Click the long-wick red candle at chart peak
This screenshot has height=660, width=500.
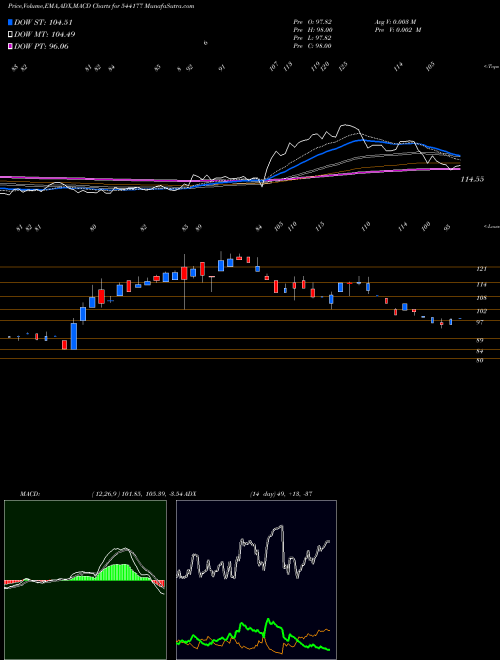click(184, 273)
